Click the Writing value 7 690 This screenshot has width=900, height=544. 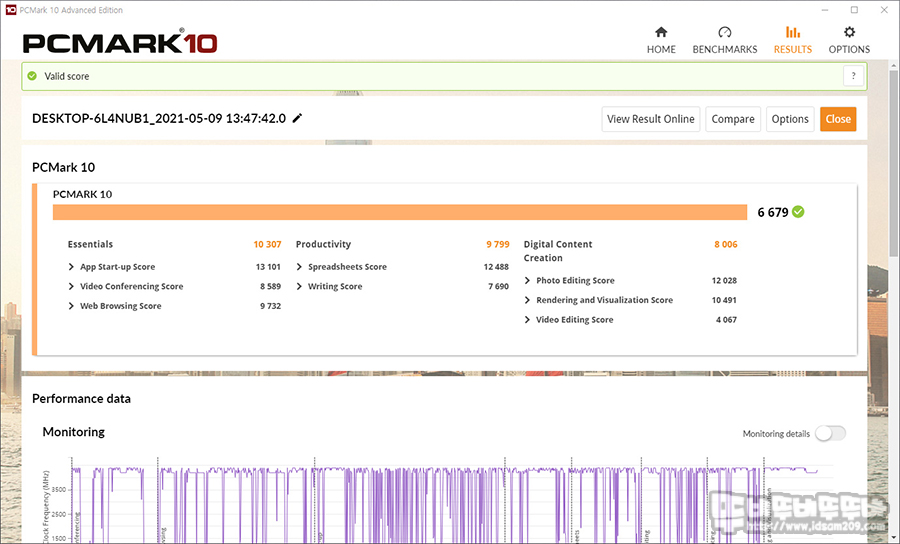[x=498, y=286]
